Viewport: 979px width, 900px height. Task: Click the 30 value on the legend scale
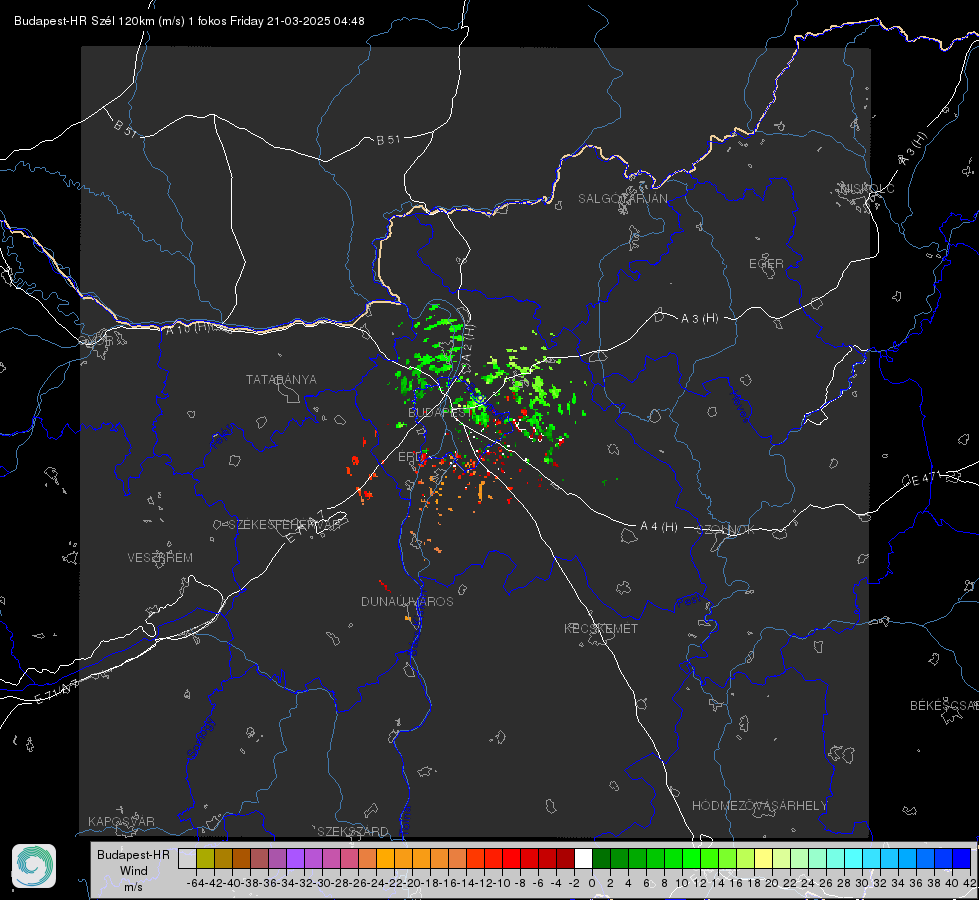point(862,883)
